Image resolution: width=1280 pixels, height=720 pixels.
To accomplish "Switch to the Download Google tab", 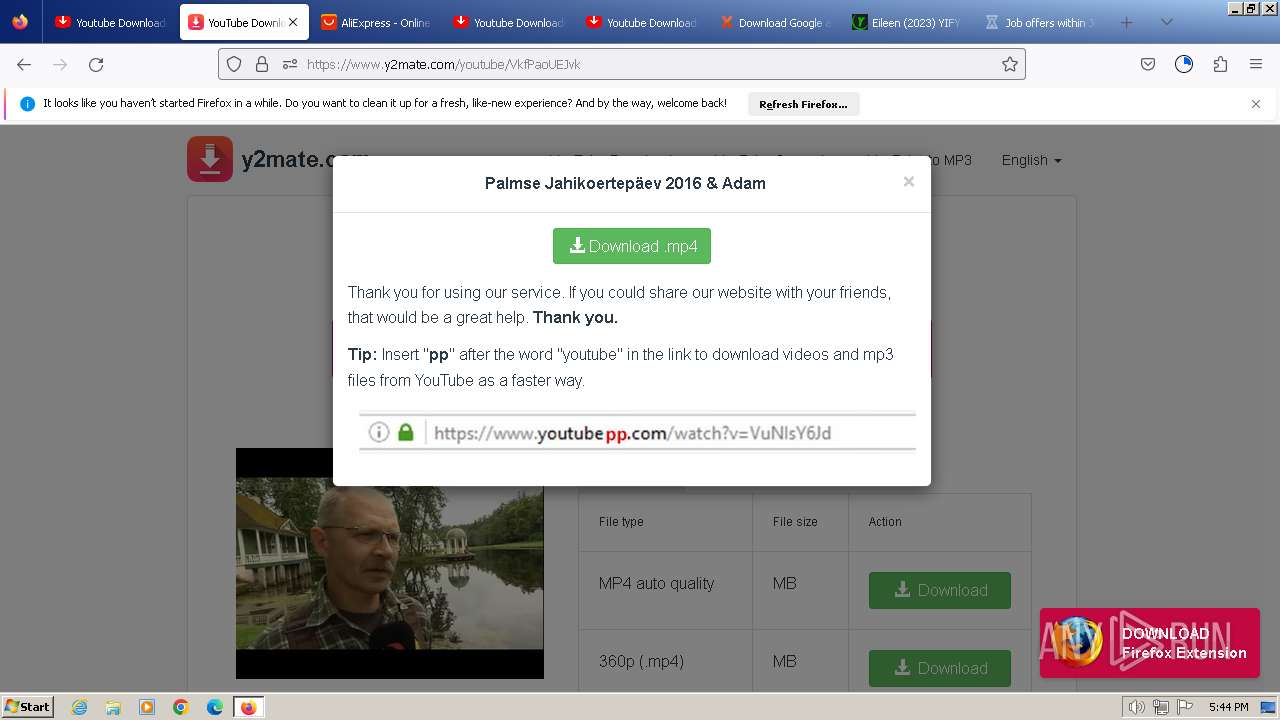I will pyautogui.click(x=774, y=22).
